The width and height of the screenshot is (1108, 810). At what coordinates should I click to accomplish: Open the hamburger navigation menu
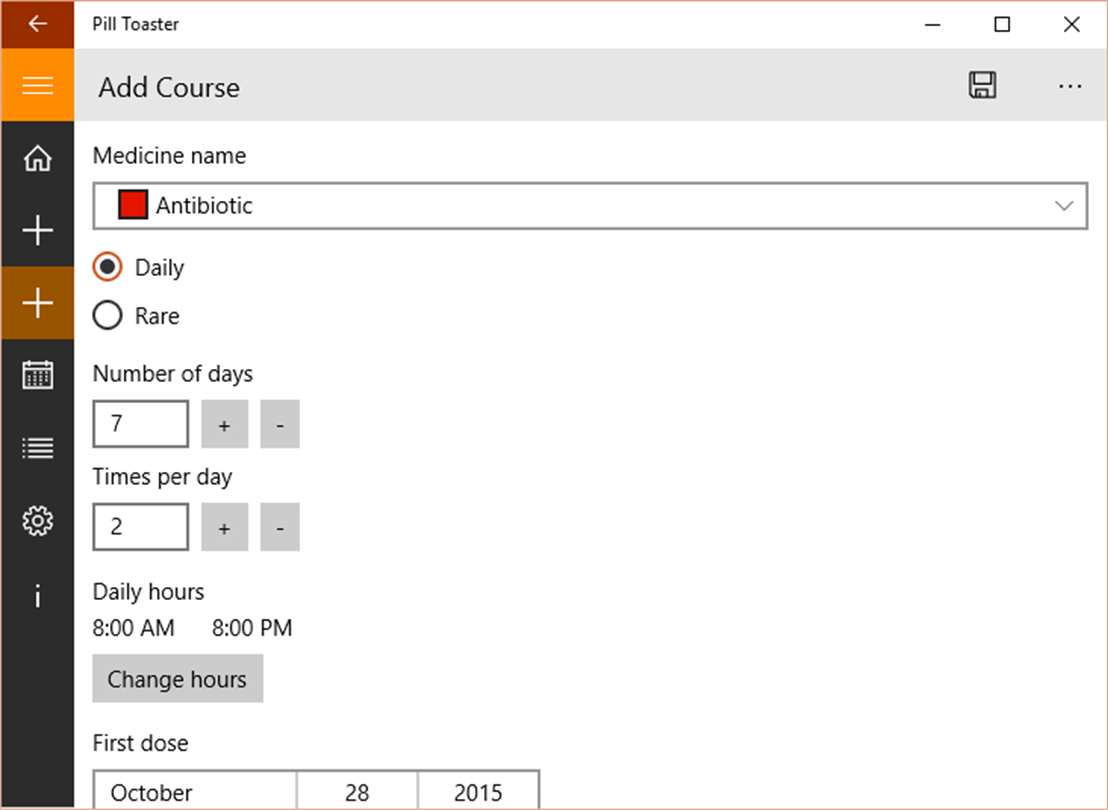click(x=37, y=86)
